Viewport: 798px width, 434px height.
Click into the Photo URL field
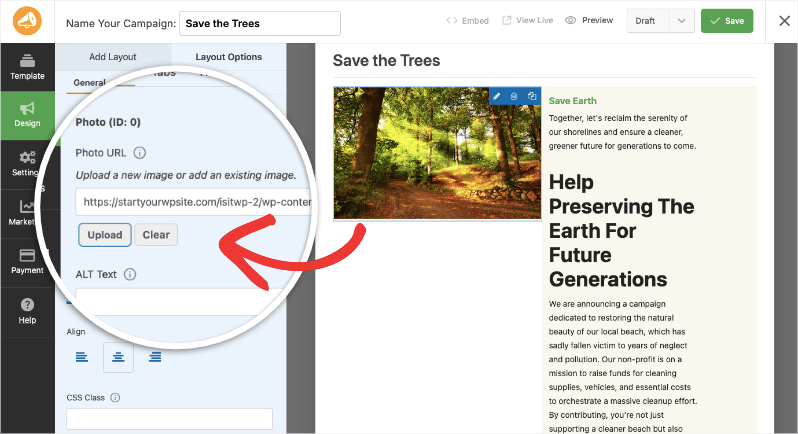[x=194, y=202]
